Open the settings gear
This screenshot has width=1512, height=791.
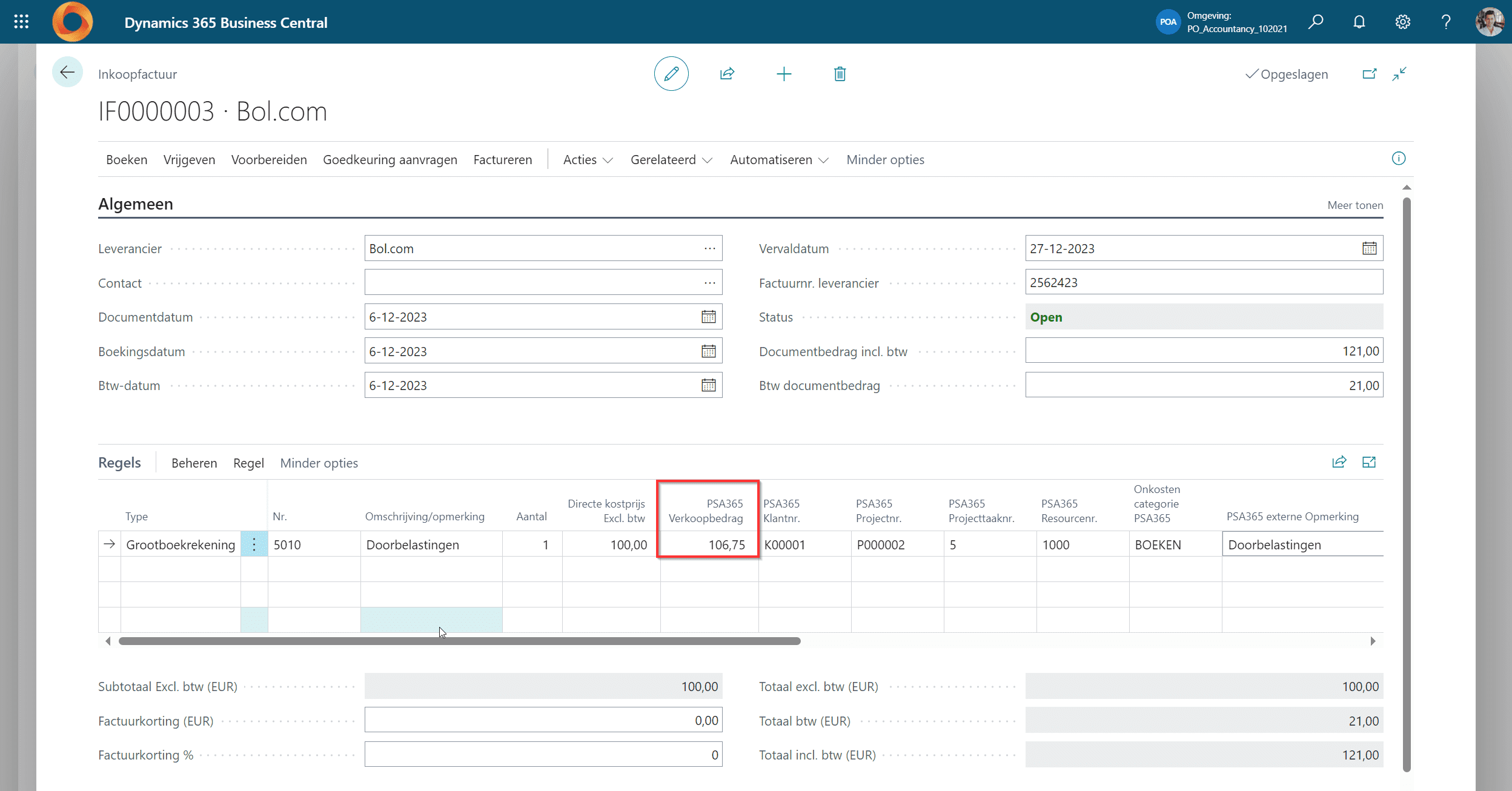(1402, 22)
